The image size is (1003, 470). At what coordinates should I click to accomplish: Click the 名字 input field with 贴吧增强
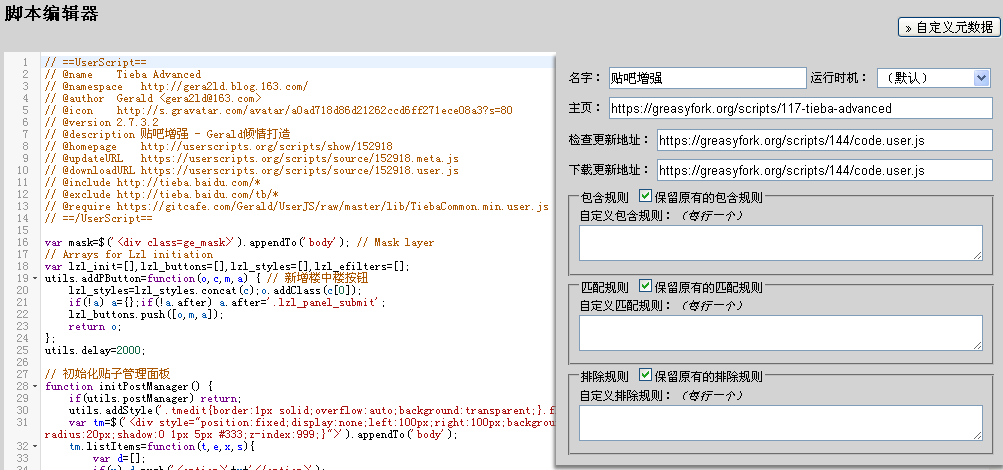pos(707,78)
